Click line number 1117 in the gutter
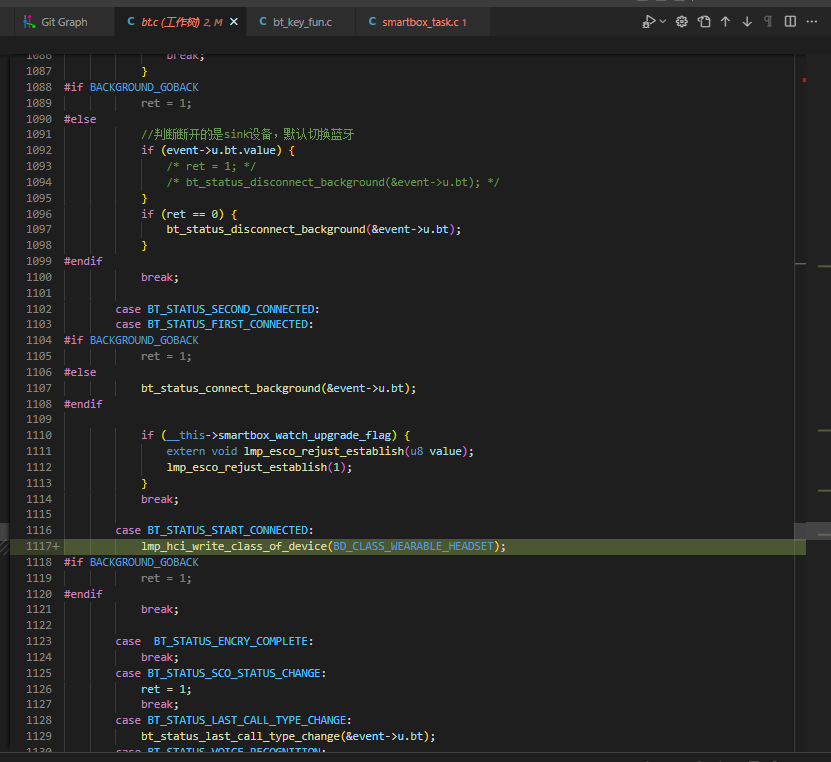The height and width of the screenshot is (762, 831). coord(39,546)
